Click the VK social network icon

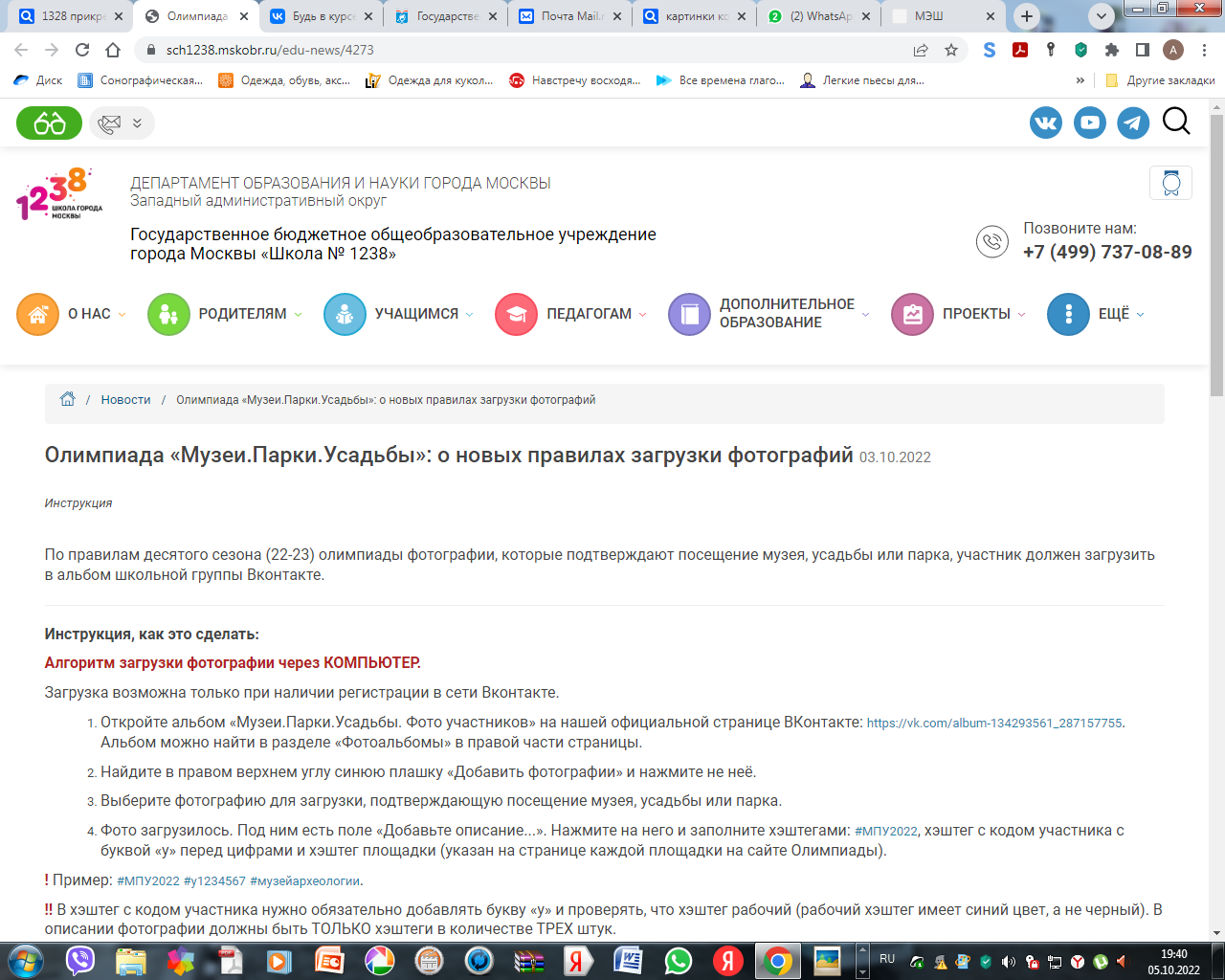tap(1046, 122)
